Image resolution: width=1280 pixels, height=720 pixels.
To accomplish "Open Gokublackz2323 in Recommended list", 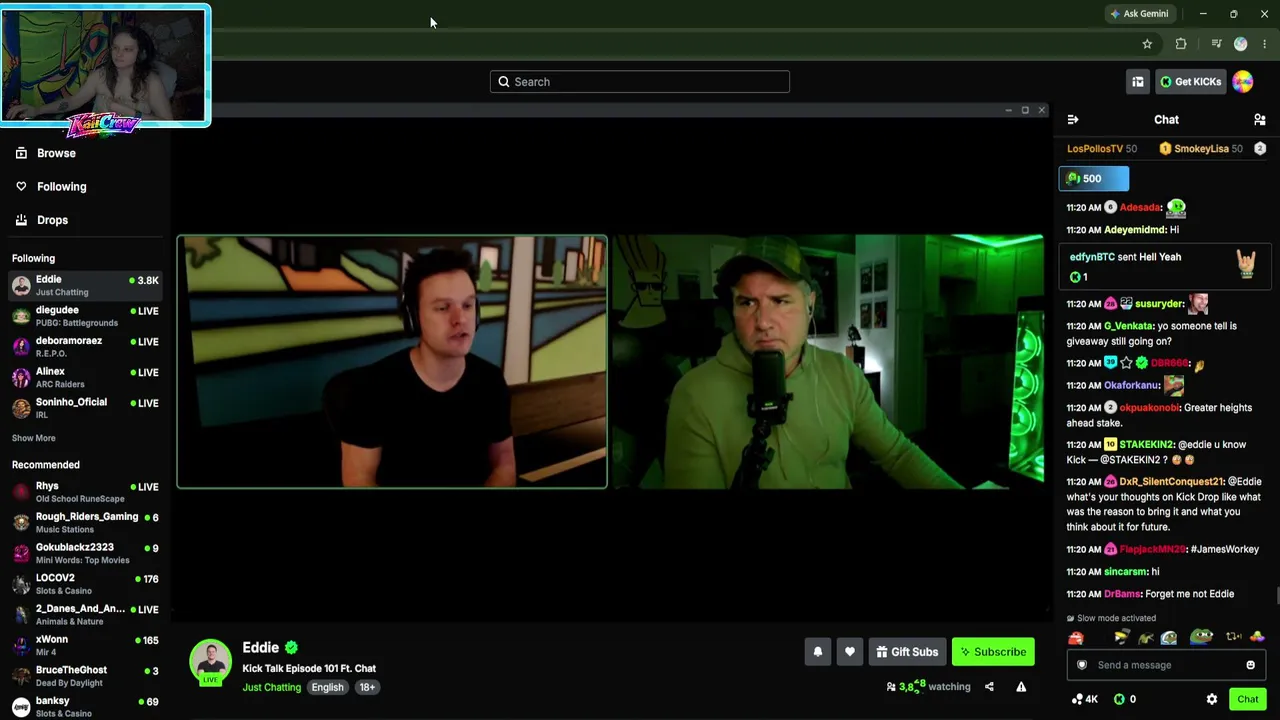I will [85, 554].
